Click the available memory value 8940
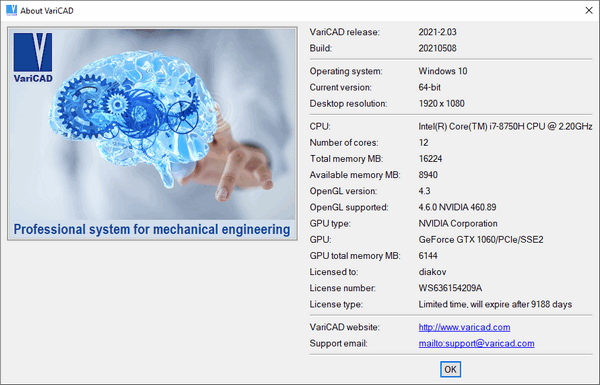 point(428,175)
